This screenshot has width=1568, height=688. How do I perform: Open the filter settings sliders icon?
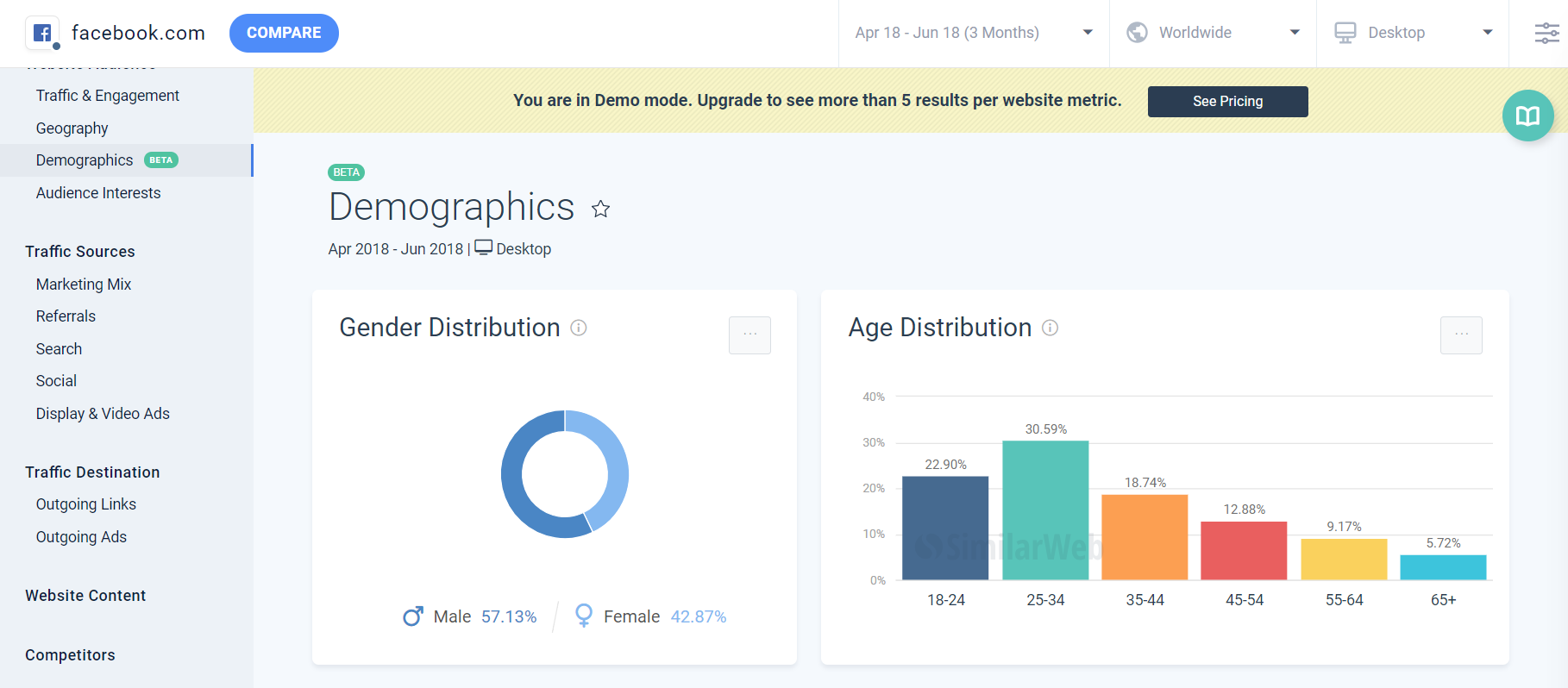[1546, 33]
